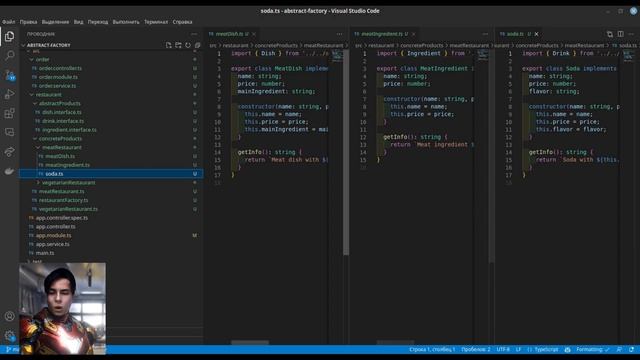
Task: Click the webcam overlay thumbnail
Action: coord(62,308)
